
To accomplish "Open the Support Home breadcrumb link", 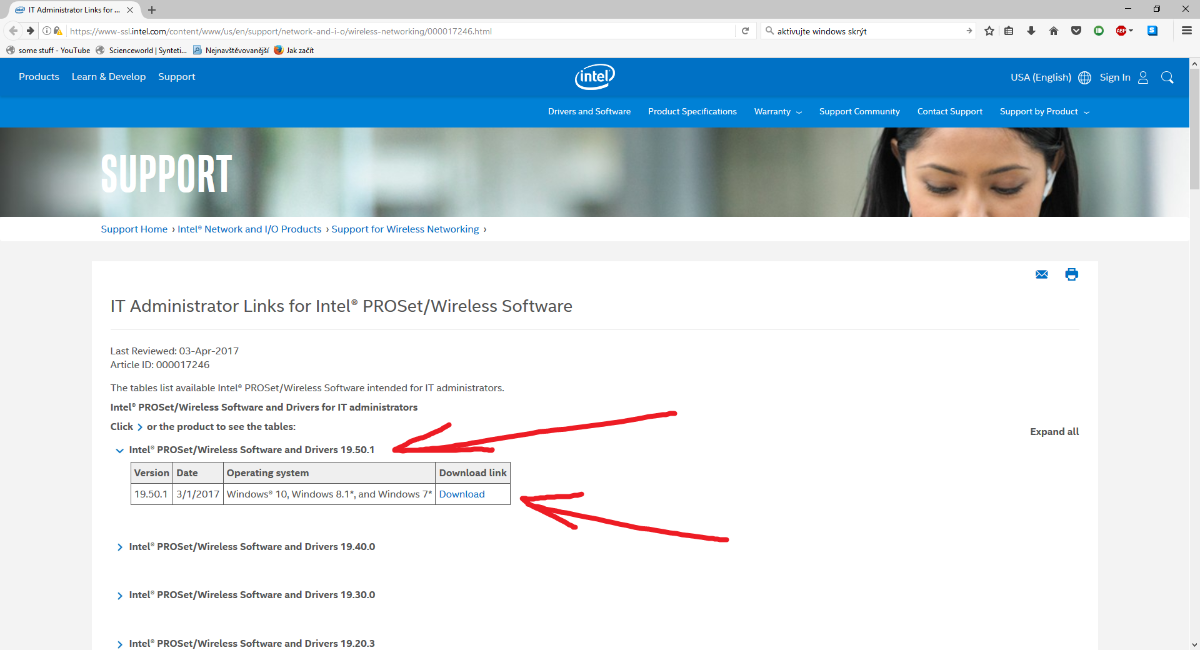I will point(134,229).
